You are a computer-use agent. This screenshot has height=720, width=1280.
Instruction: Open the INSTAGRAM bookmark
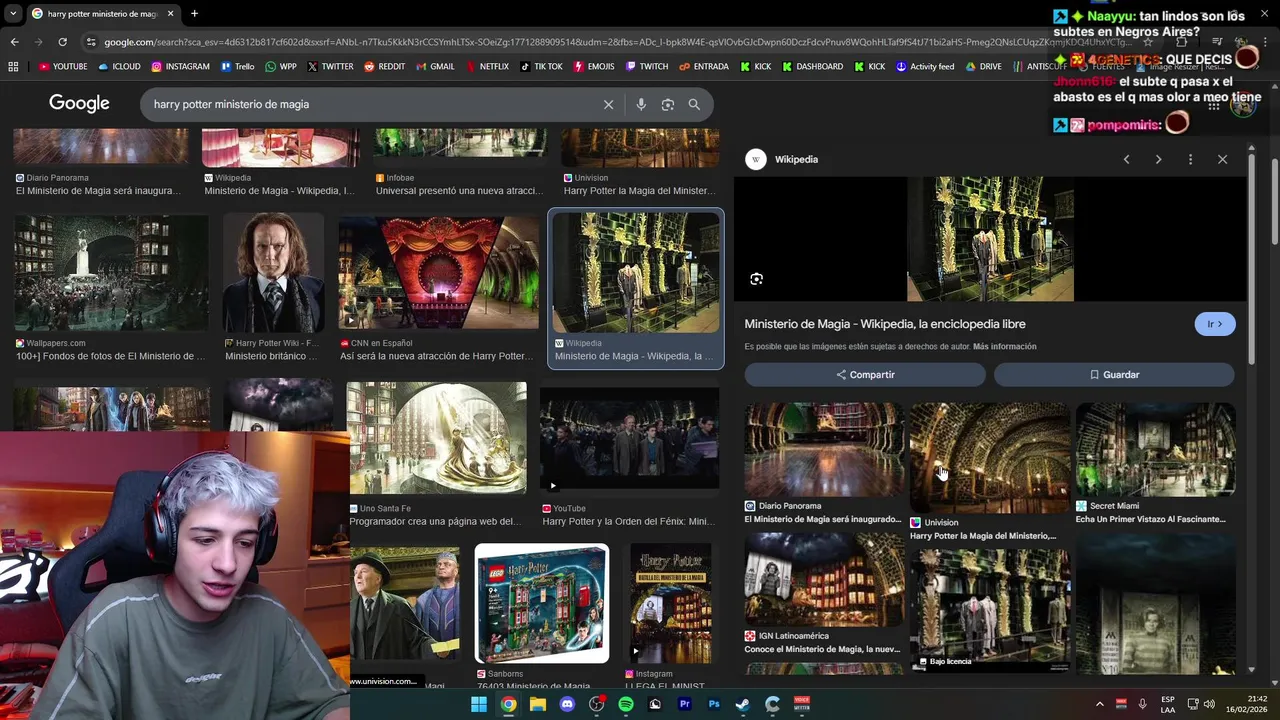181,67
